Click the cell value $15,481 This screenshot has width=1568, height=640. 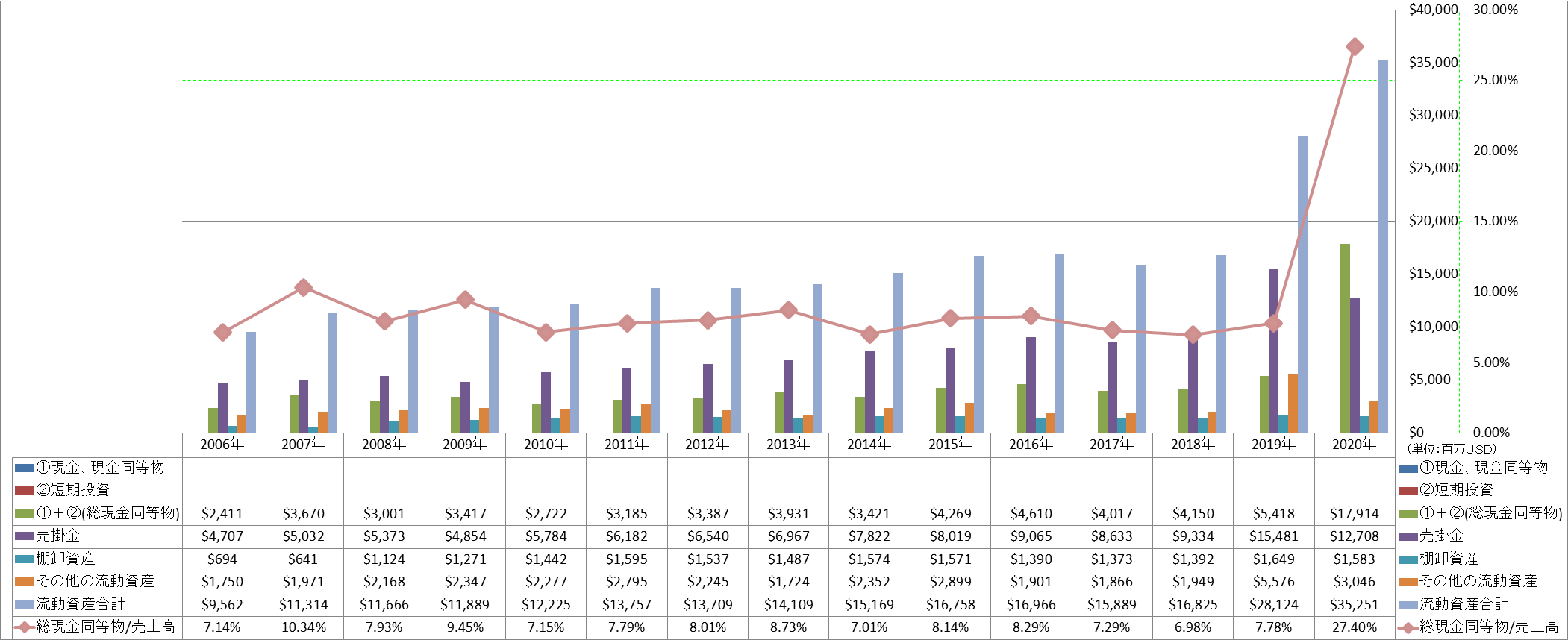(1273, 536)
